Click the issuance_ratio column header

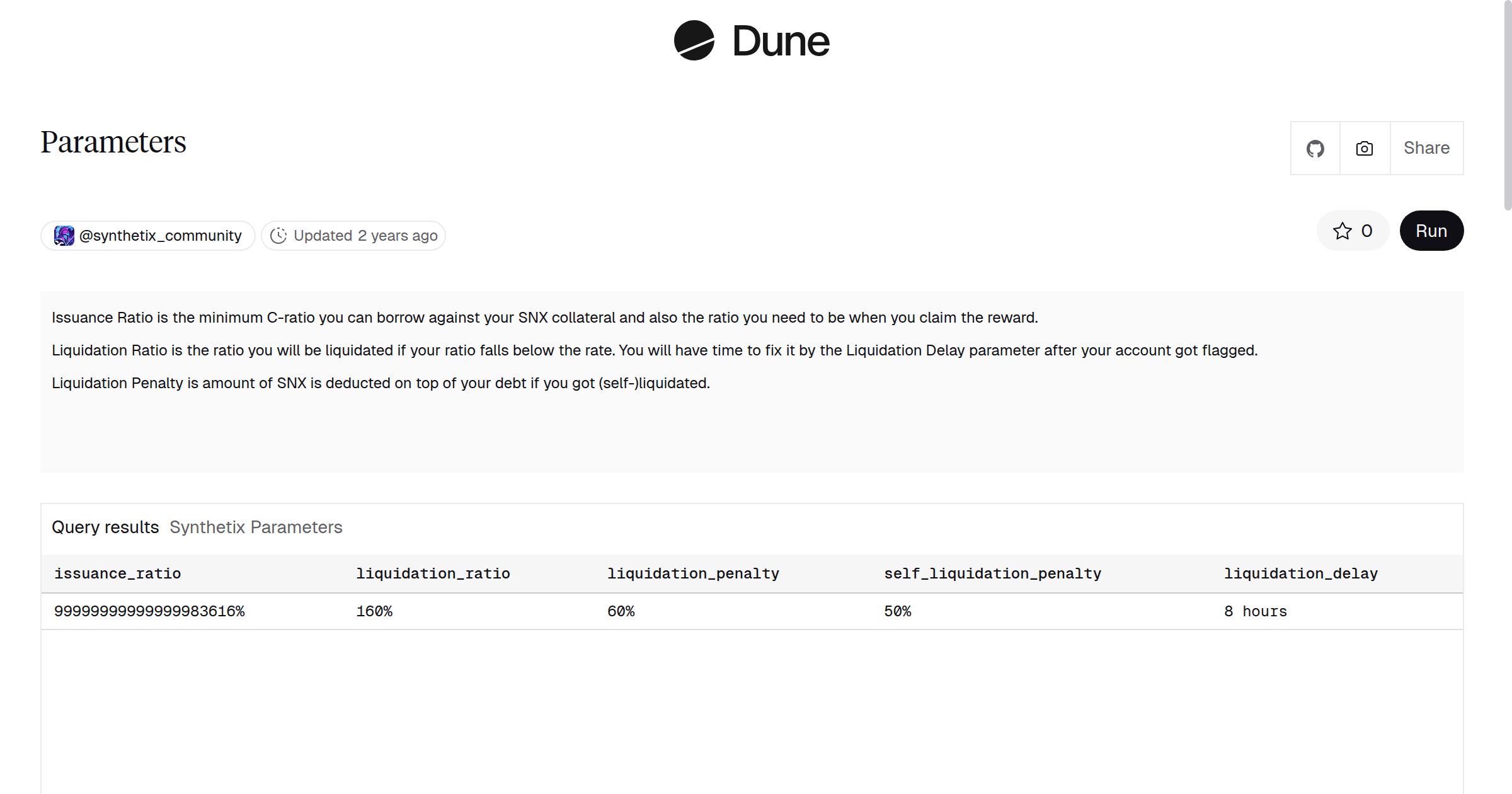(118, 573)
